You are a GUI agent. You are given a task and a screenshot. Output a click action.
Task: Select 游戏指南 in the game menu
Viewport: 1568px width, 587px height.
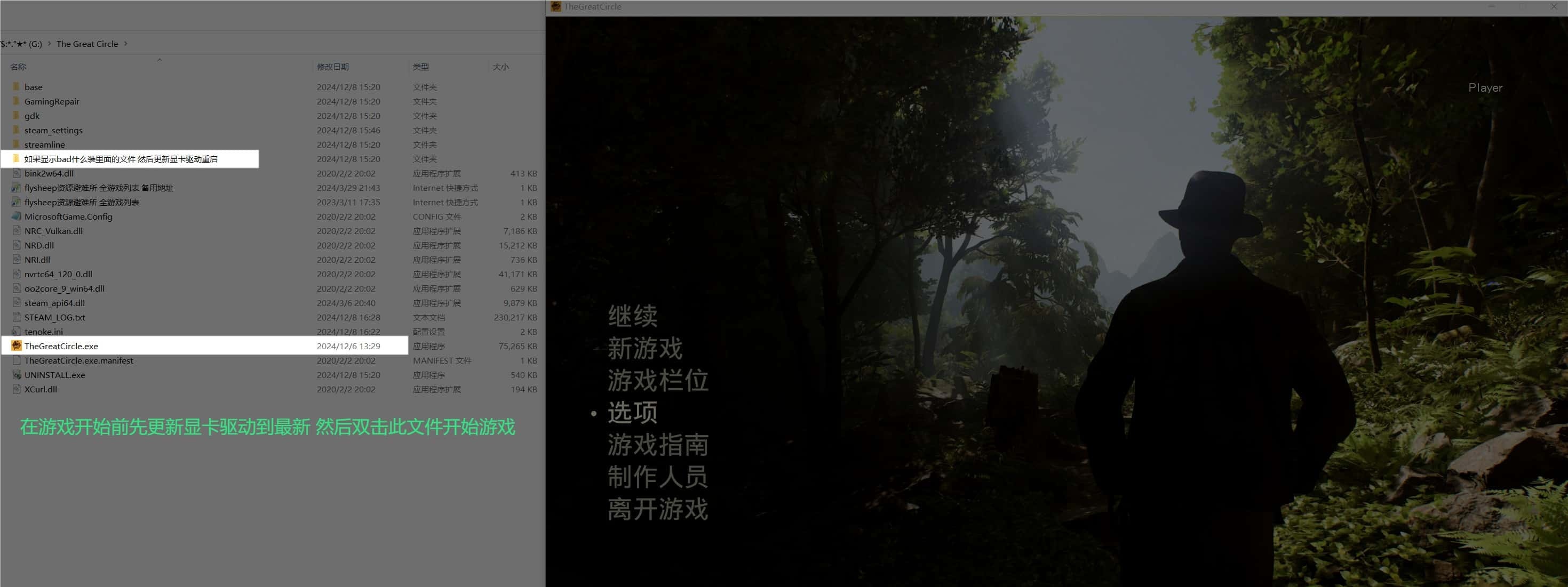[657, 445]
